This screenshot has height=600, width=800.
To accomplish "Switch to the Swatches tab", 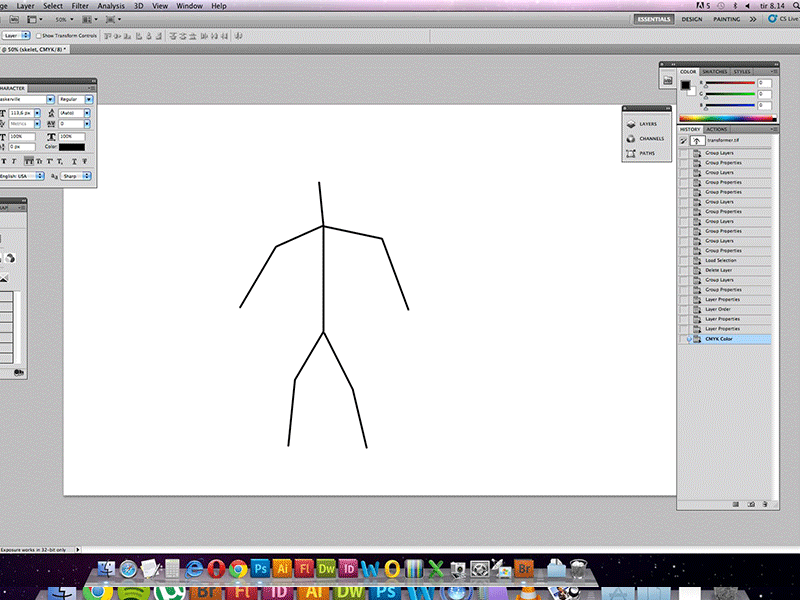I will click(714, 72).
